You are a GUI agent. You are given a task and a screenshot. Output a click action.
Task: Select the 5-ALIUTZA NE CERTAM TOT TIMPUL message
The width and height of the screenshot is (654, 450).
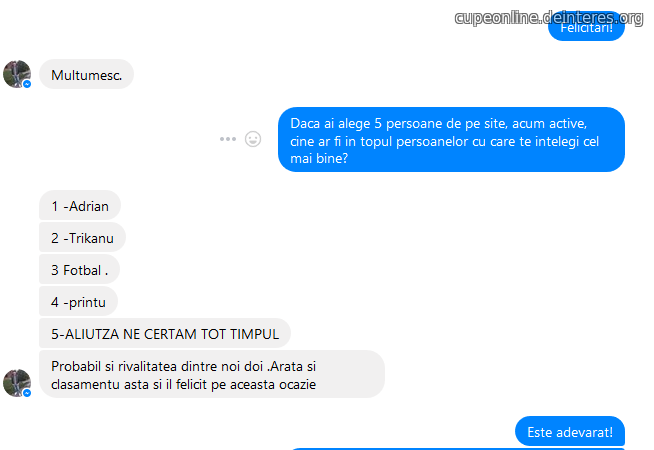click(x=165, y=333)
